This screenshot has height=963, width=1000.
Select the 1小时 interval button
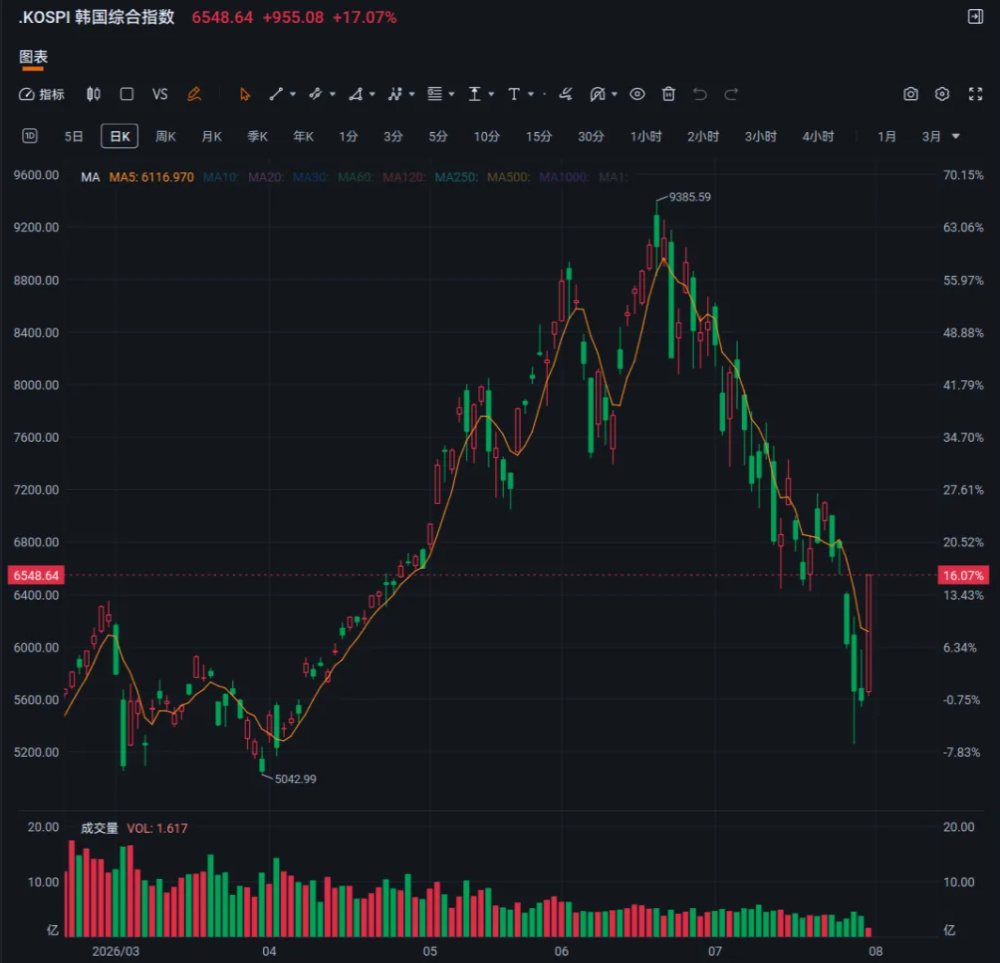click(x=646, y=136)
